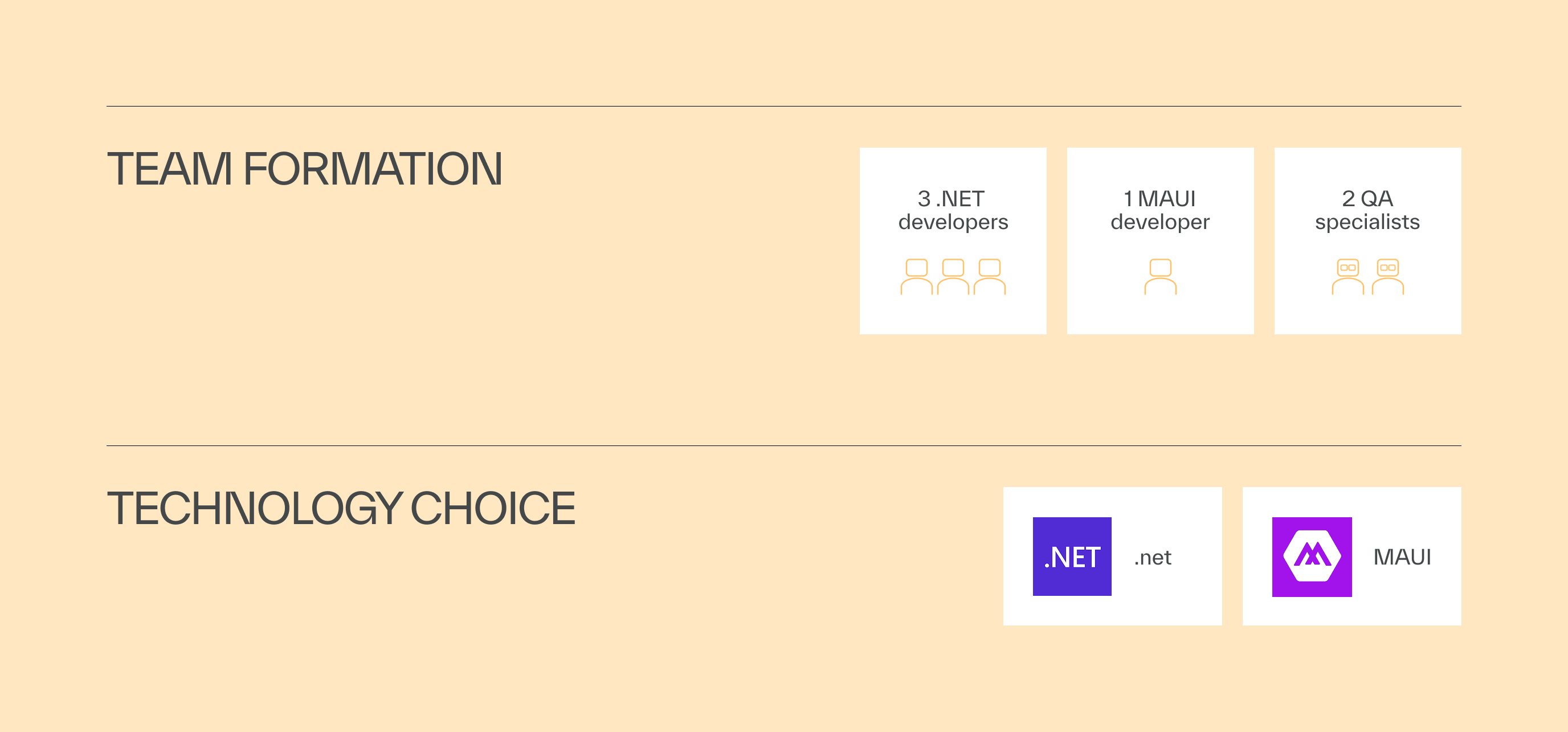Image resolution: width=1568 pixels, height=732 pixels.
Task: Click the MAUI hexagon logo
Action: 1312,557
